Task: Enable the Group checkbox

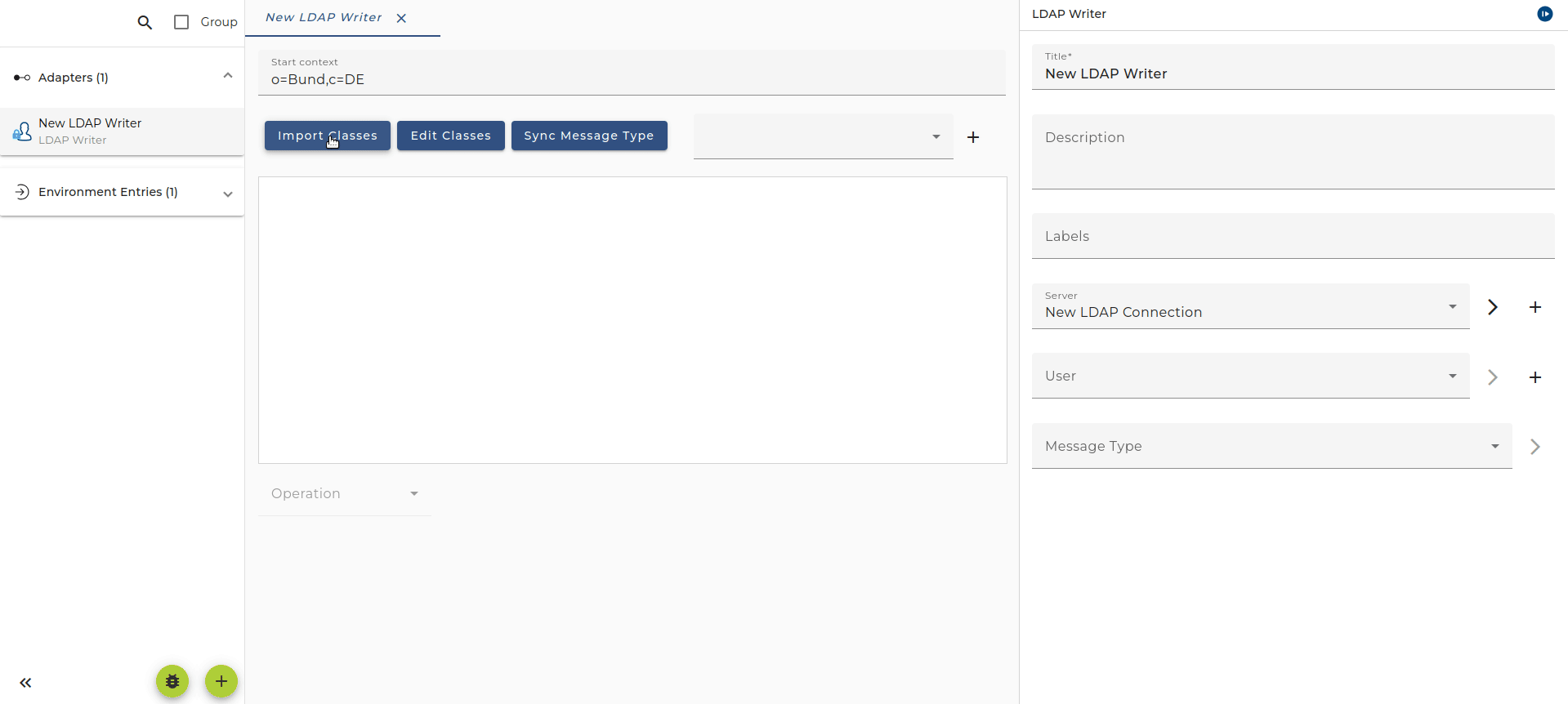Action: [181, 22]
